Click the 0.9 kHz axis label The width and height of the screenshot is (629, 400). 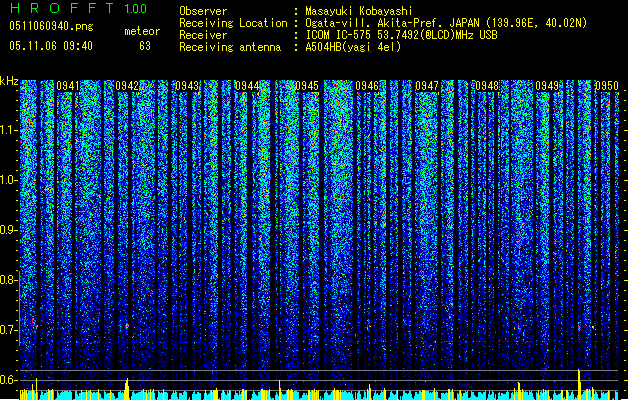coord(9,230)
